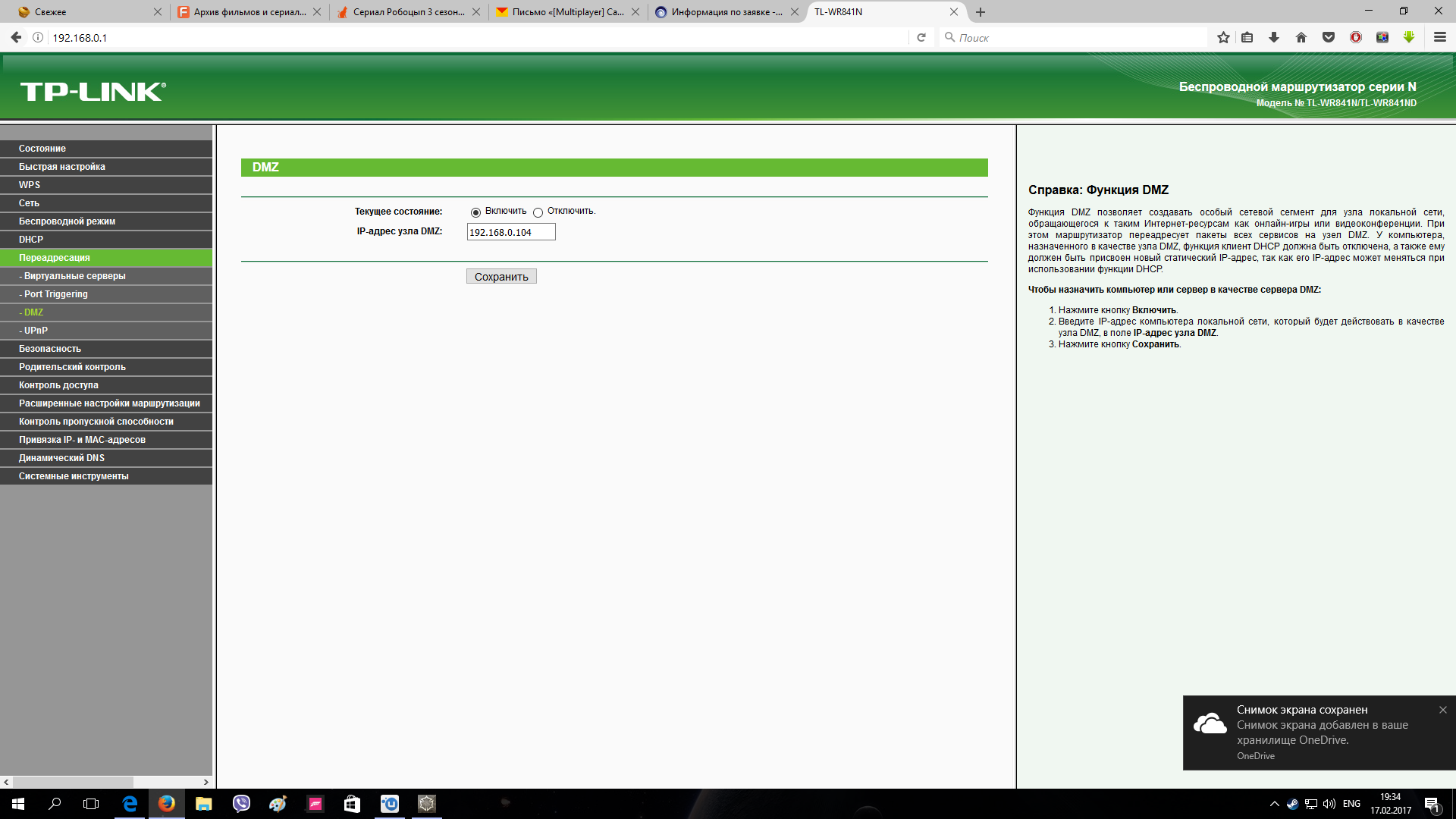Expand the Сеть sidebar menu section
The width and height of the screenshot is (1456, 819).
click(x=29, y=203)
